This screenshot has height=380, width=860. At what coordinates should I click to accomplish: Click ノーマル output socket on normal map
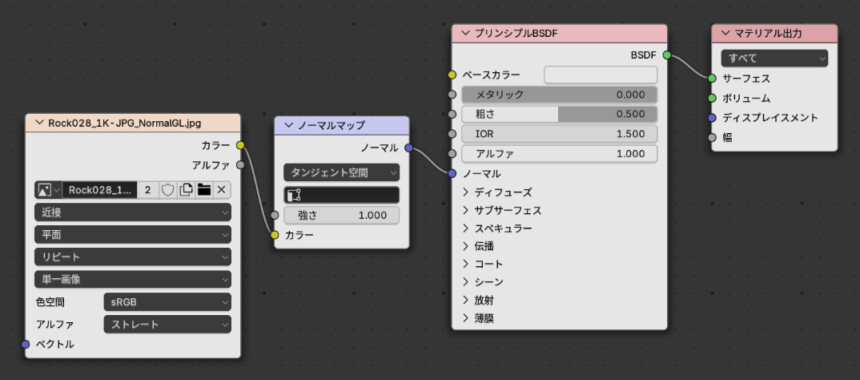pyautogui.click(x=409, y=148)
